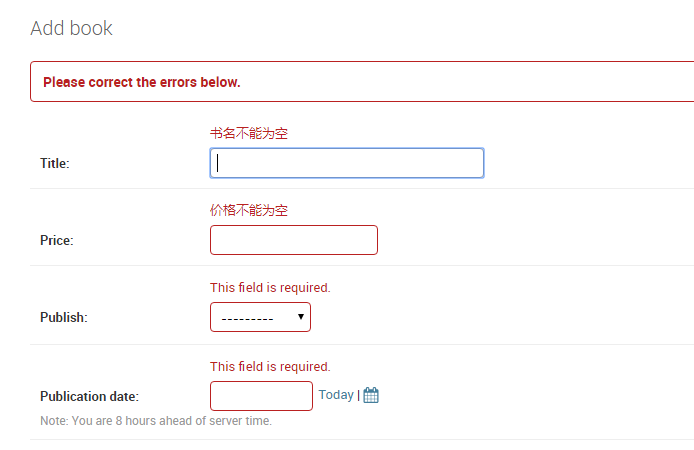
Task: Click the 价格不能为空 error message
Action: pos(249,210)
